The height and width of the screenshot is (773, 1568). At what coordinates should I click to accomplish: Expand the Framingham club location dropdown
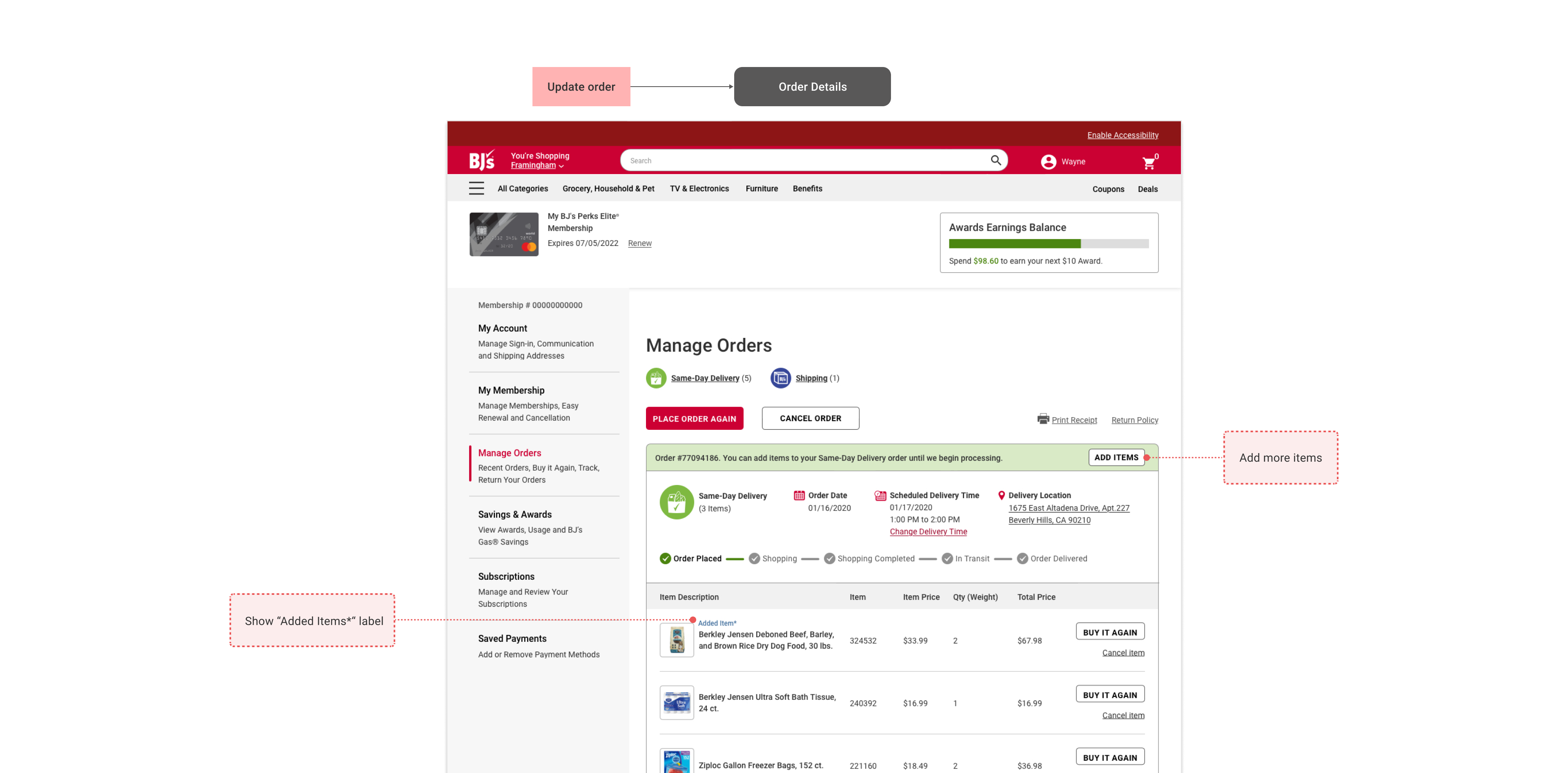pos(537,165)
